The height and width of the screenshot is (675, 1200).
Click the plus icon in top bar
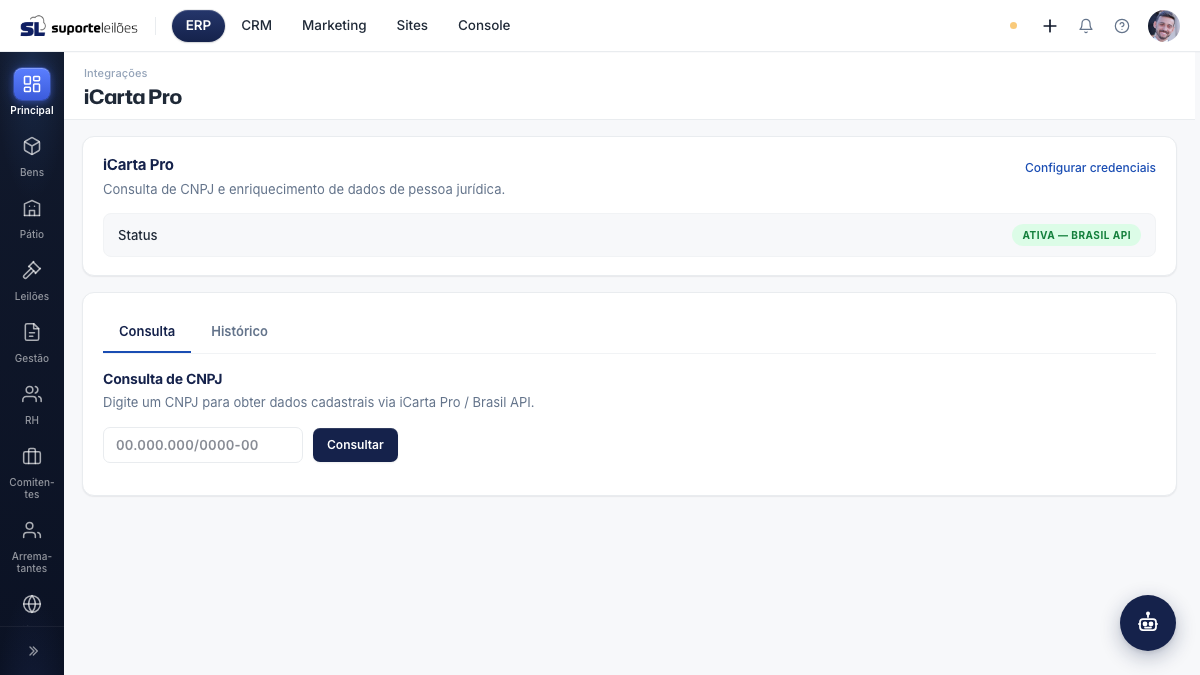click(1050, 26)
